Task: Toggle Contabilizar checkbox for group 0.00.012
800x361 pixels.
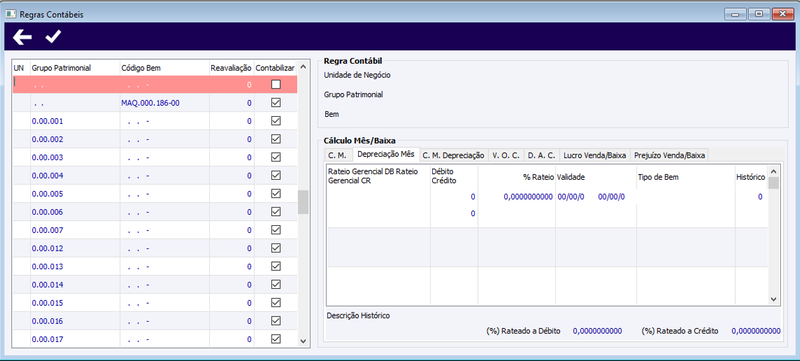Action: pyautogui.click(x=276, y=248)
